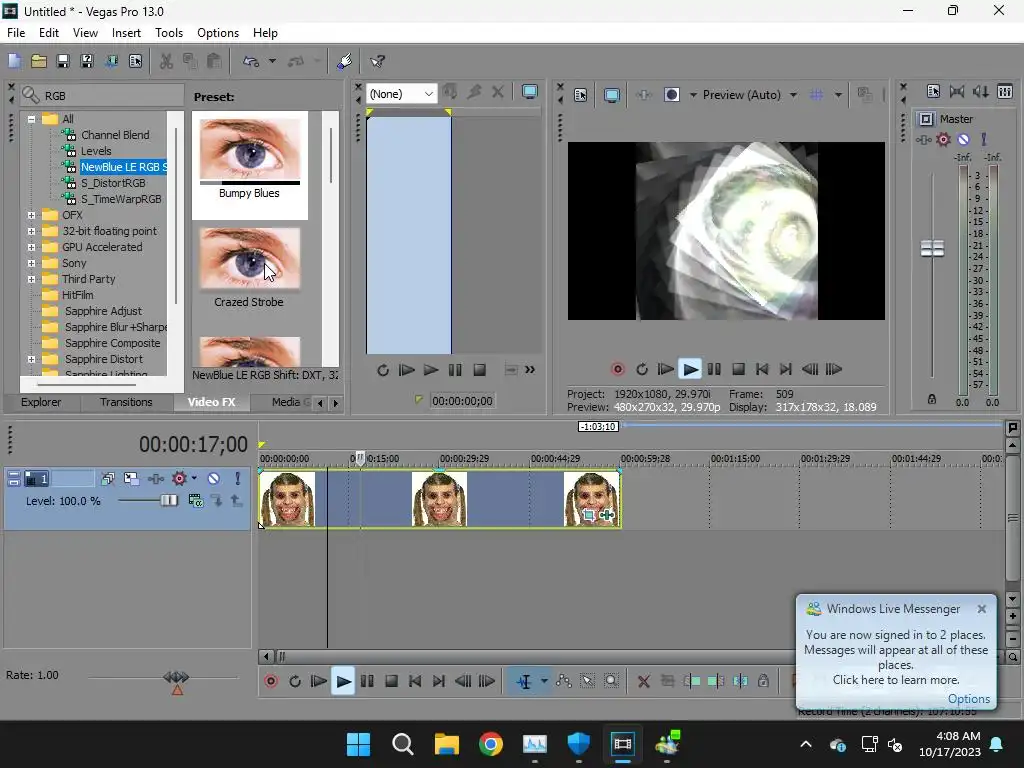1024x768 pixels.
Task: Open the Undo history dropdown arrow
Action: click(272, 61)
